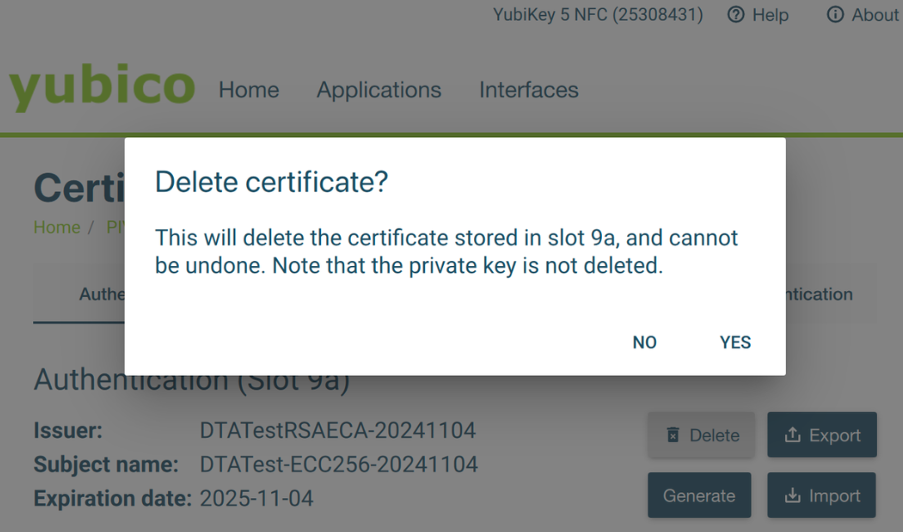Click the About text link
This screenshot has height=532, width=904.
[874, 15]
